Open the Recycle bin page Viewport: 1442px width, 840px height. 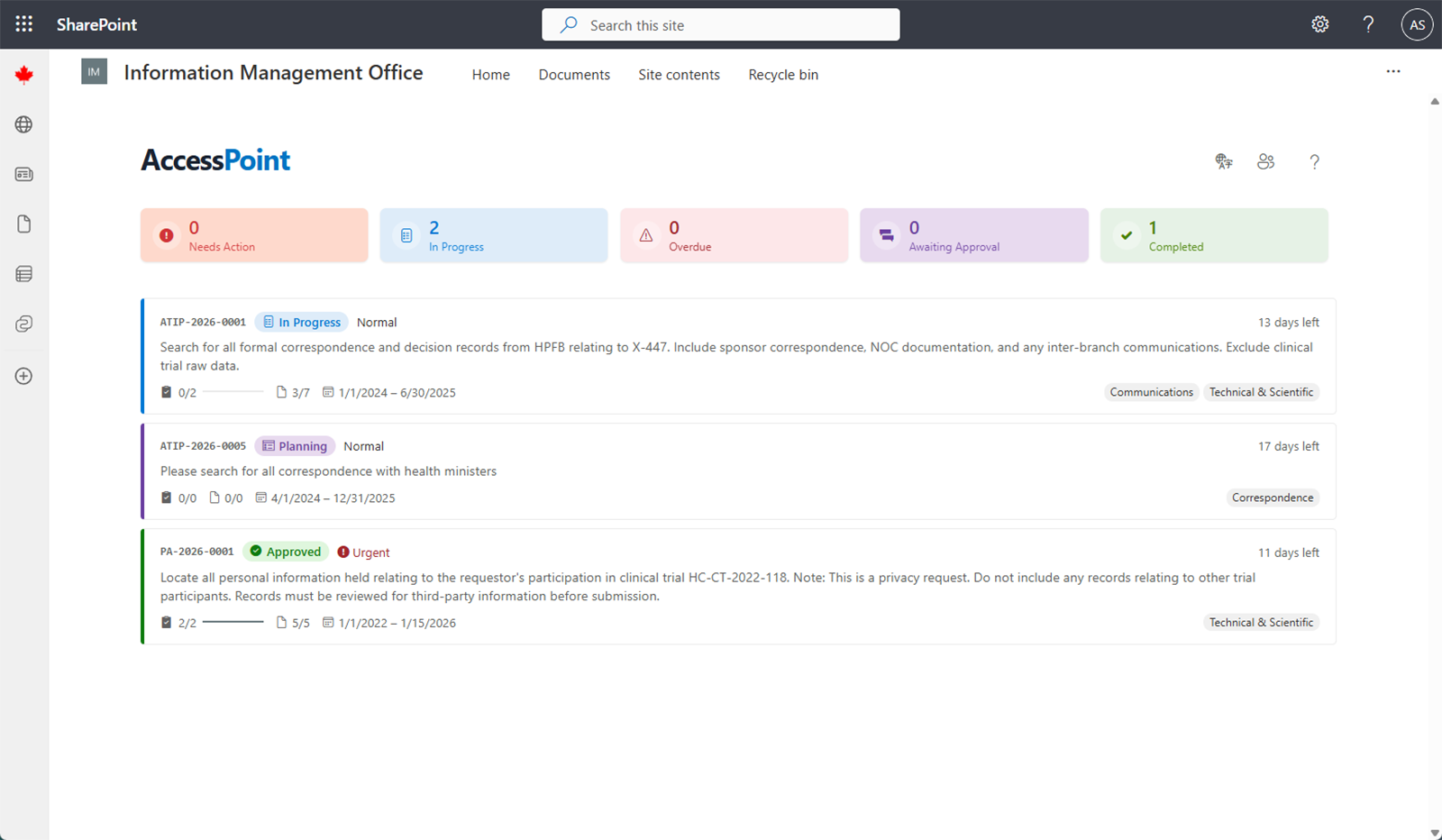(x=782, y=74)
